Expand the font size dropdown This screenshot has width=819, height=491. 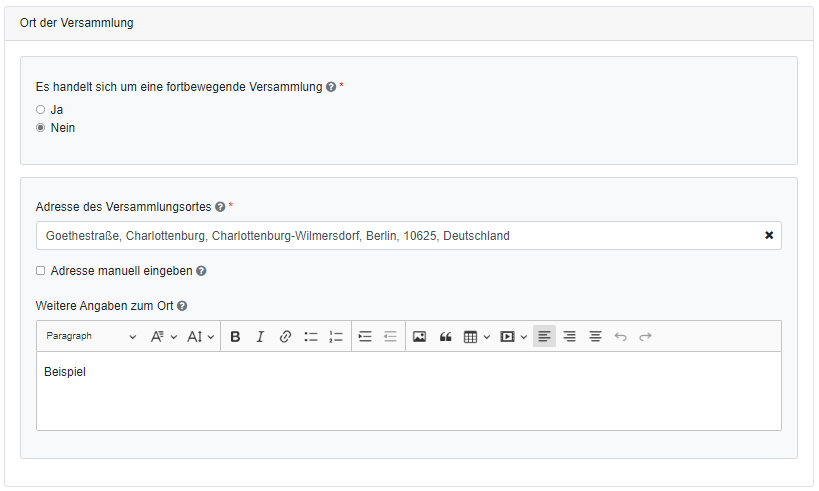coord(201,337)
